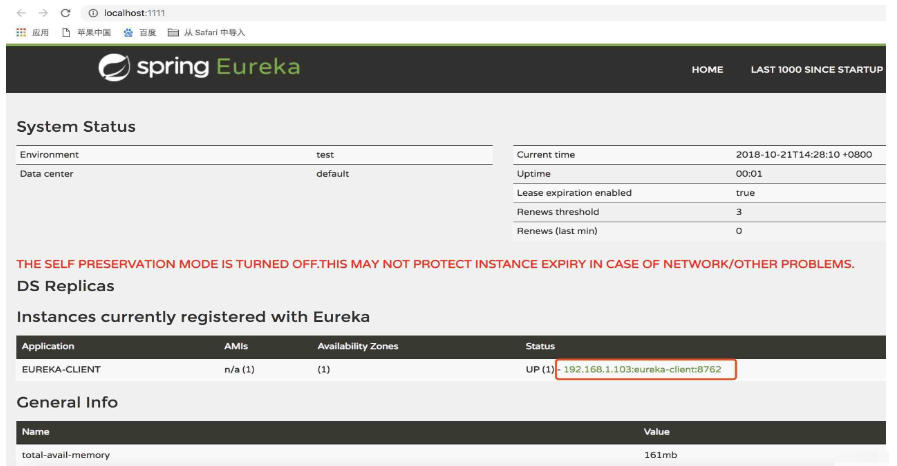Image resolution: width=897 pixels, height=466 pixels.
Task: Click the Spring leaf logo
Action: pyautogui.click(x=114, y=67)
